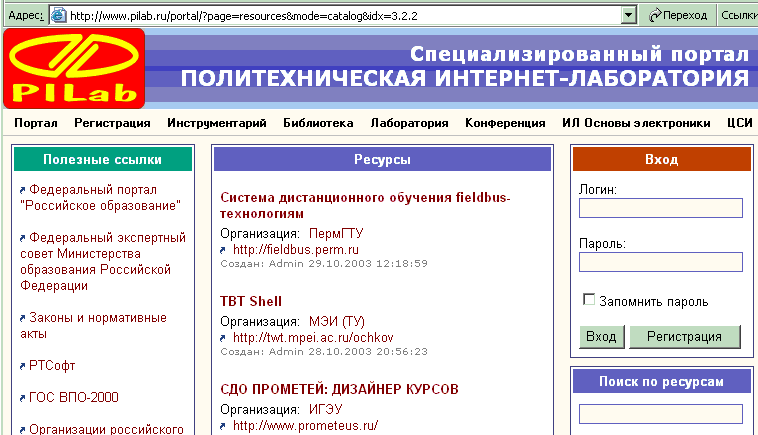This screenshot has height=435, width=758.
Task: Click arrow icon beside fieldbus.perm.ru URL
Action: (x=223, y=250)
